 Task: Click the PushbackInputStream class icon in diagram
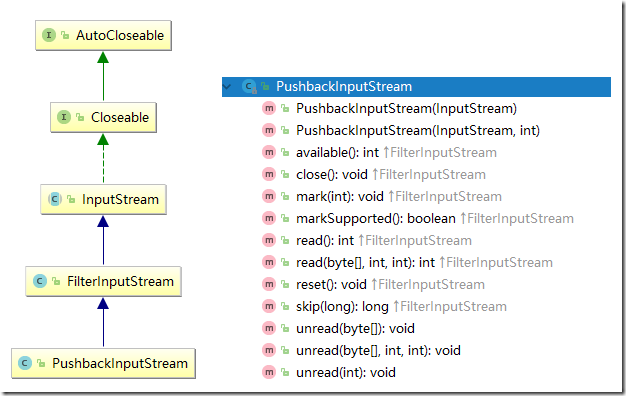[25, 363]
